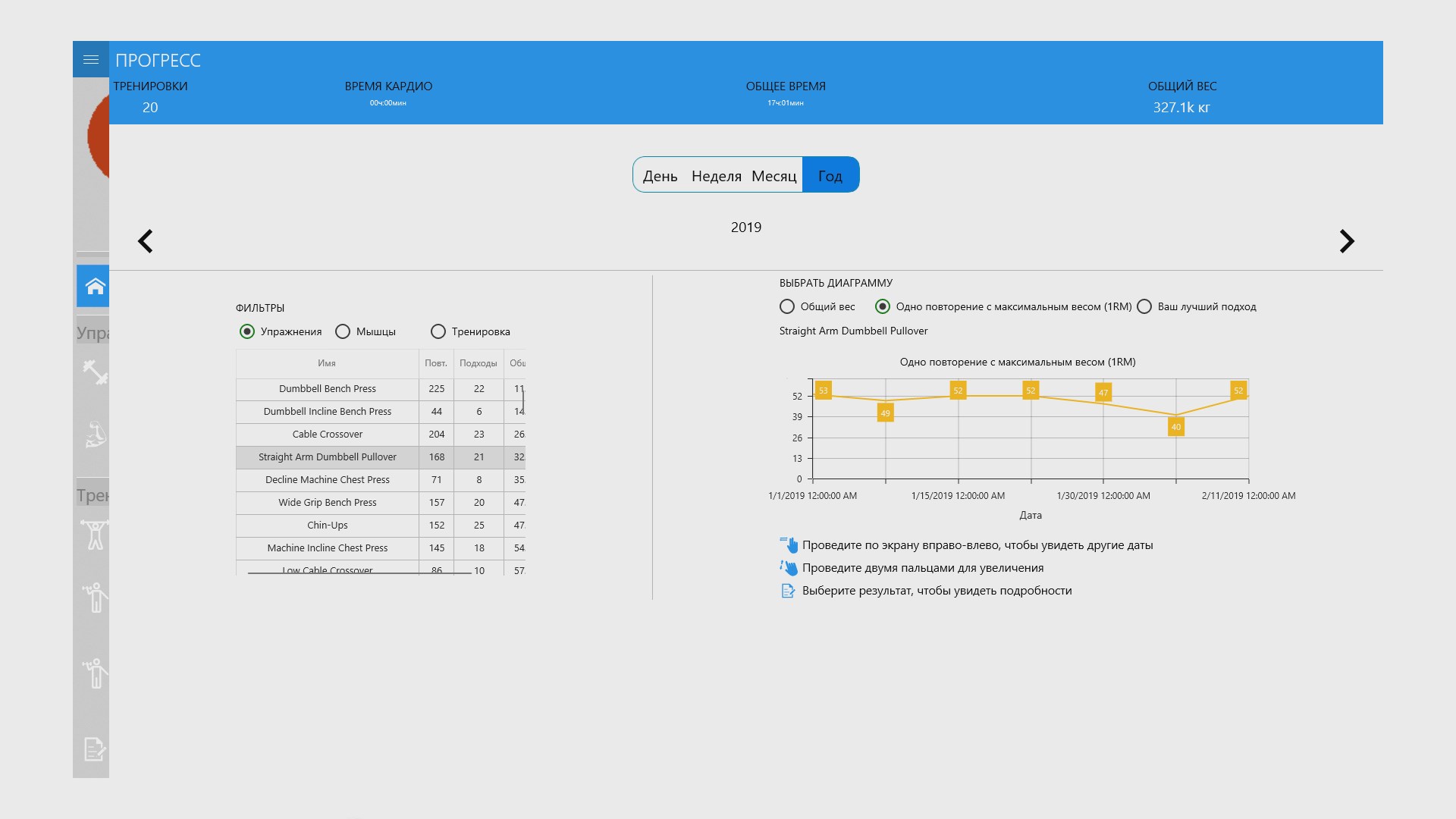
Task: Select the Мышцы filter radio button
Action: point(343,331)
